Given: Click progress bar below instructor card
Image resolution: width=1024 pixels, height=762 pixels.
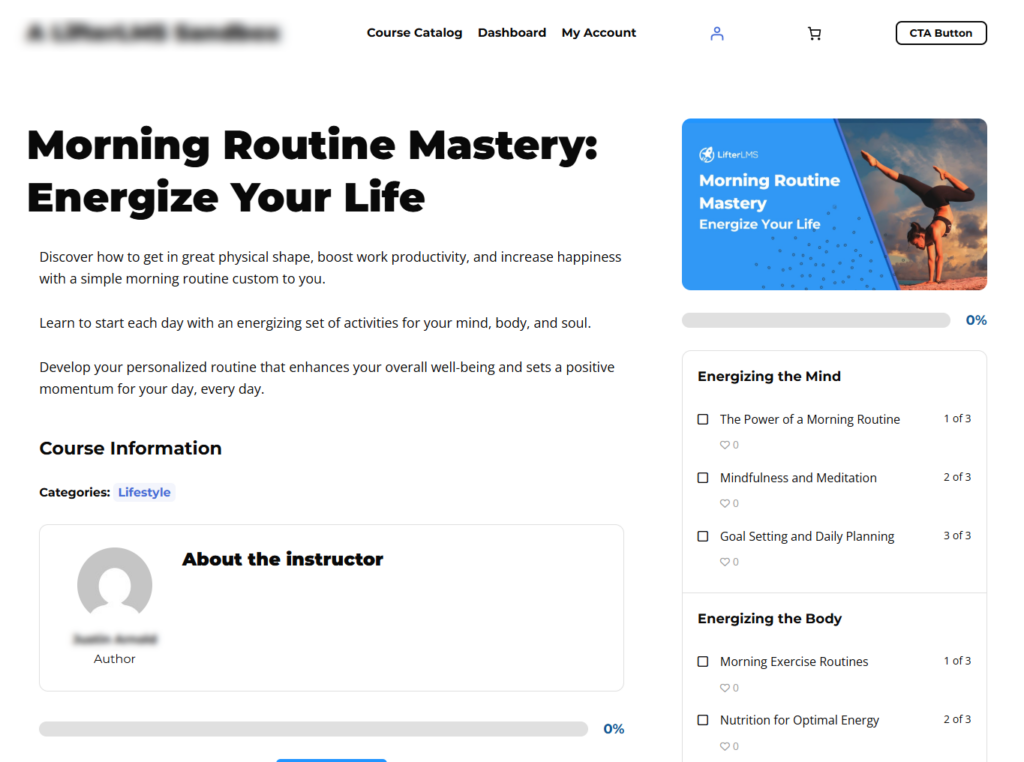Looking at the screenshot, I should tap(313, 729).
